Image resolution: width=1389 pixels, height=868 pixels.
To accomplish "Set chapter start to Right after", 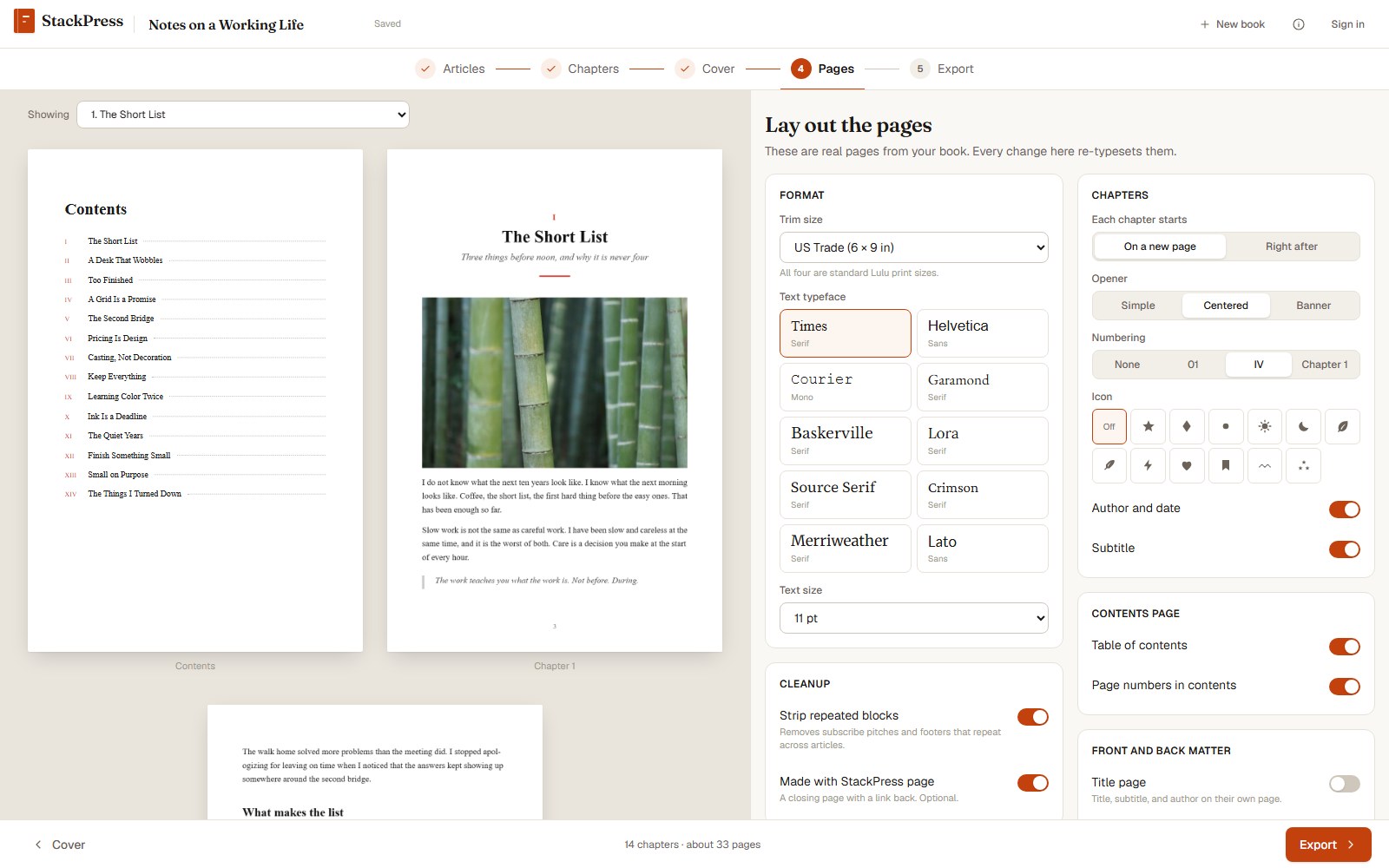I will tap(1292, 247).
